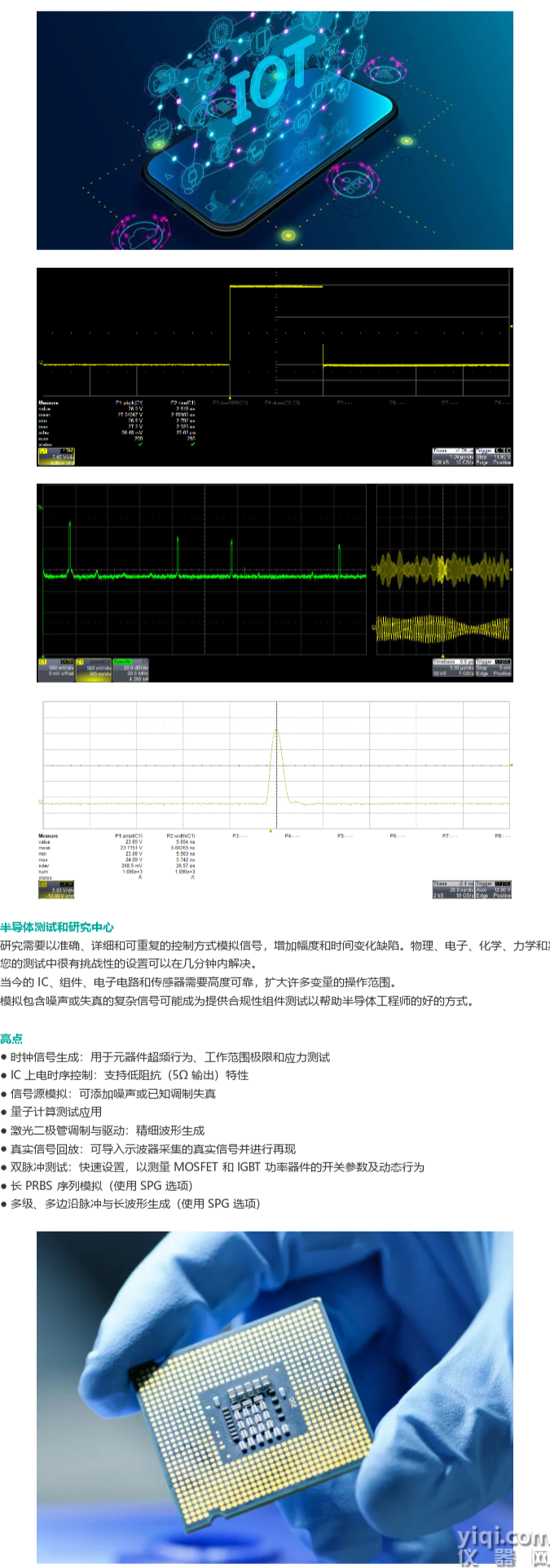Select bullet 量子计算测试应用

point(51,1112)
